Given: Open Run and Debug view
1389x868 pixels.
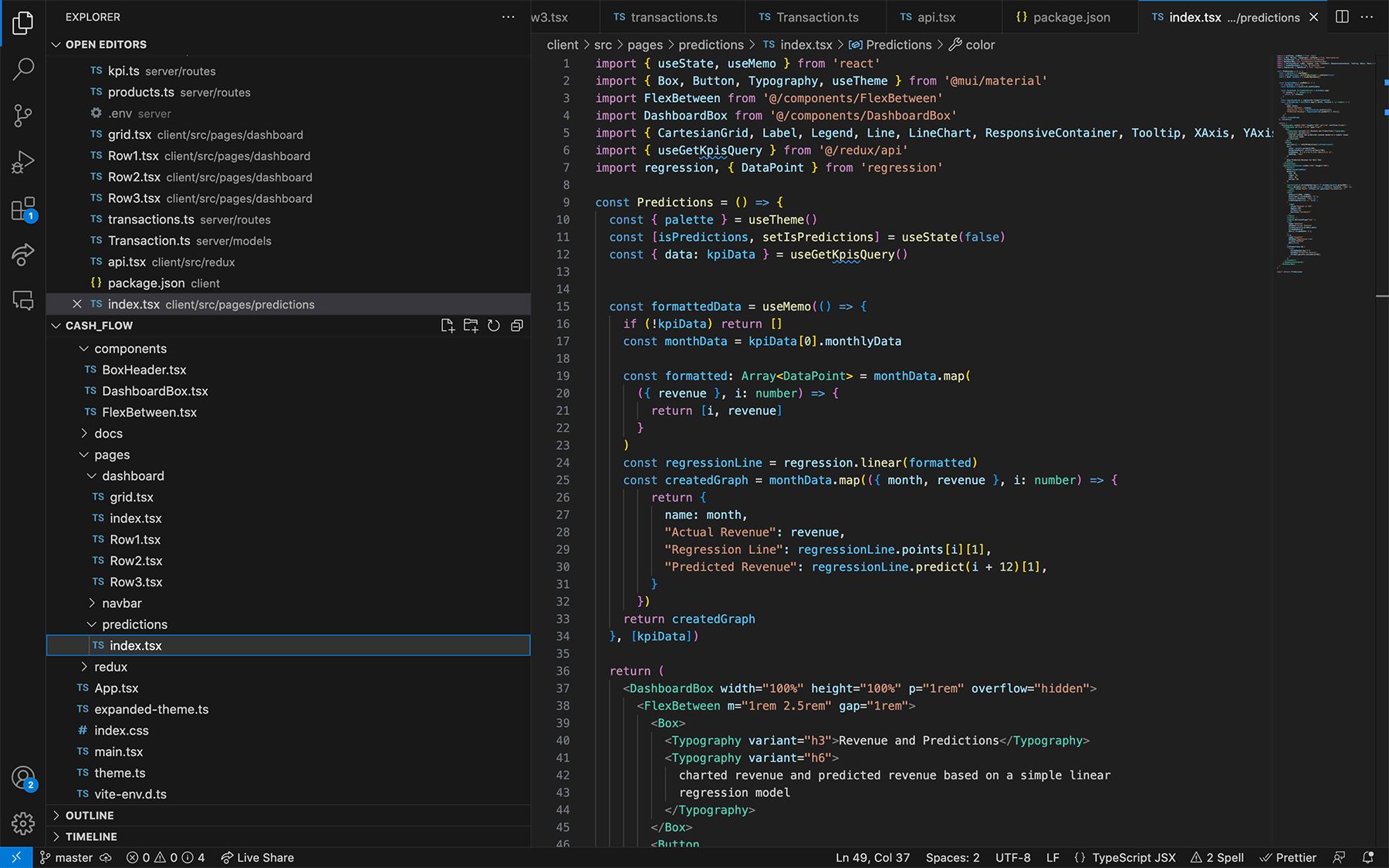Looking at the screenshot, I should tap(23, 162).
